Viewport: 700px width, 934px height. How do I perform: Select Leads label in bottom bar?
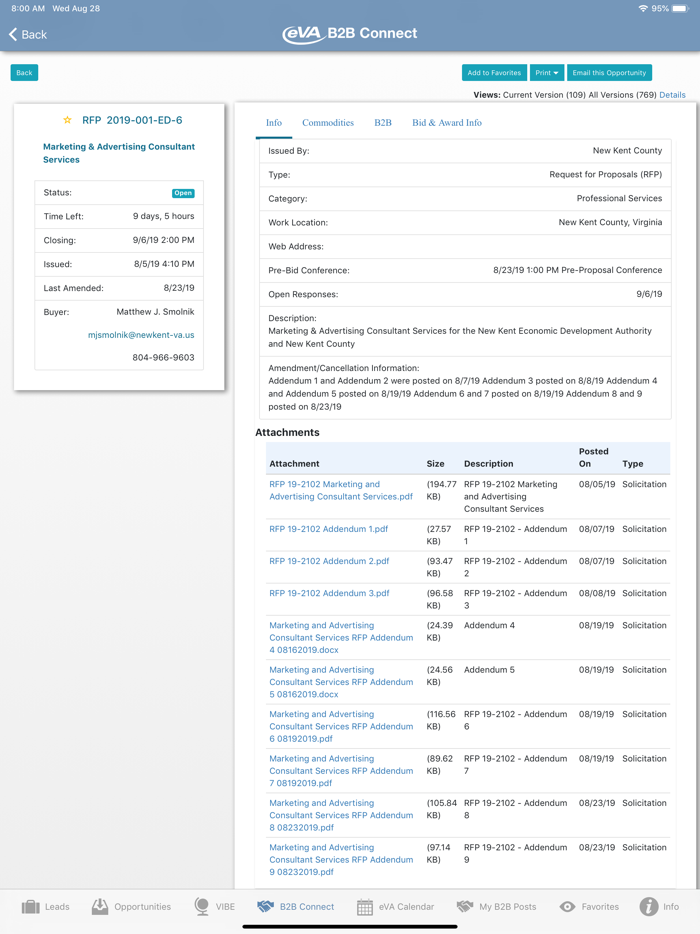[57, 907]
